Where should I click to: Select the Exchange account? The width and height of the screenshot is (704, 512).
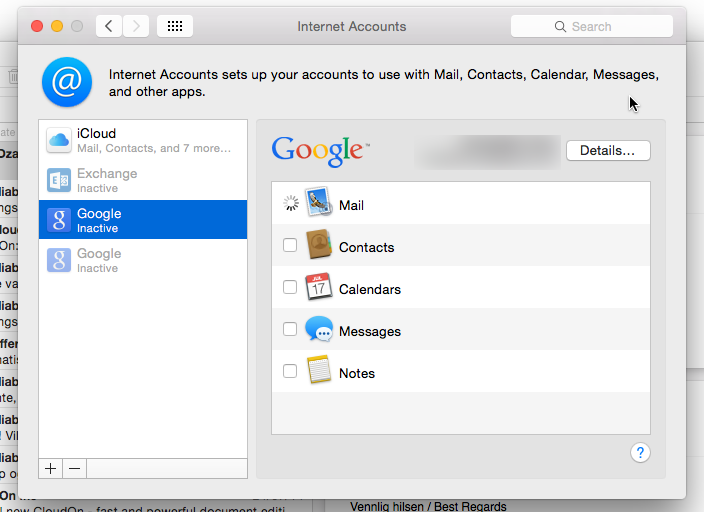point(143,180)
